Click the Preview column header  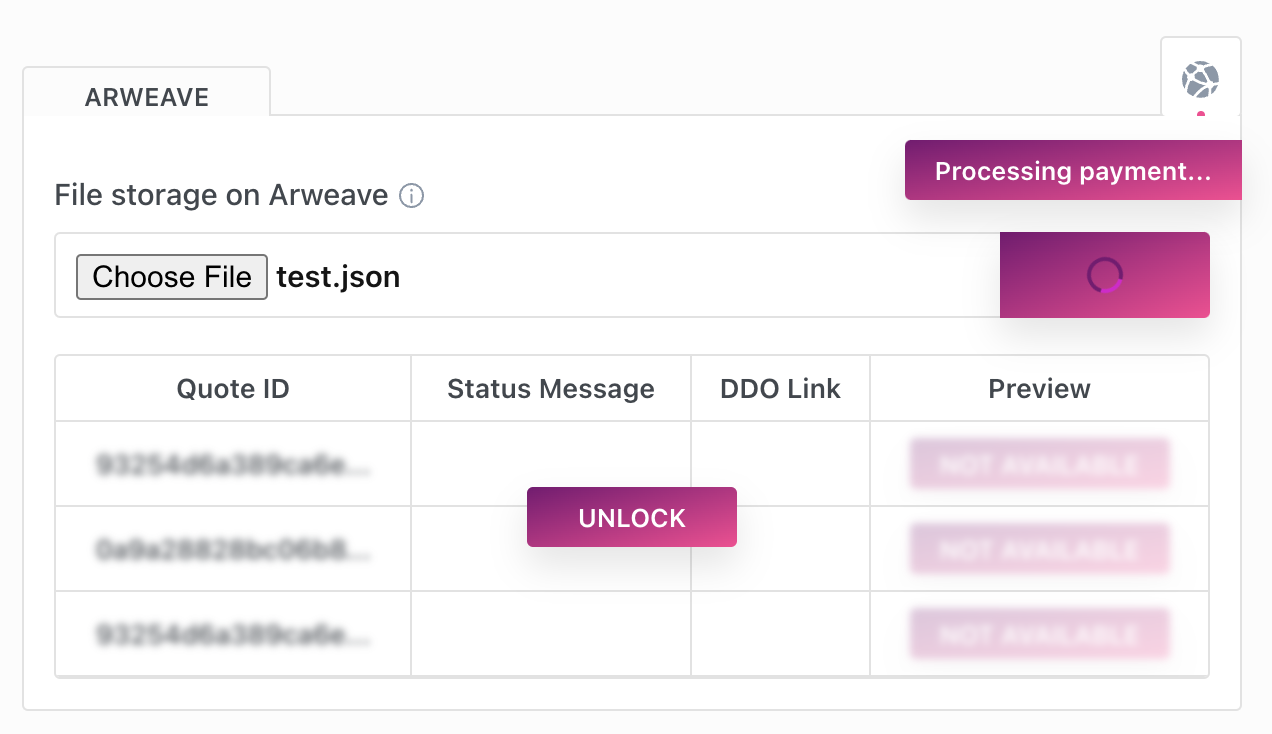tap(1039, 389)
